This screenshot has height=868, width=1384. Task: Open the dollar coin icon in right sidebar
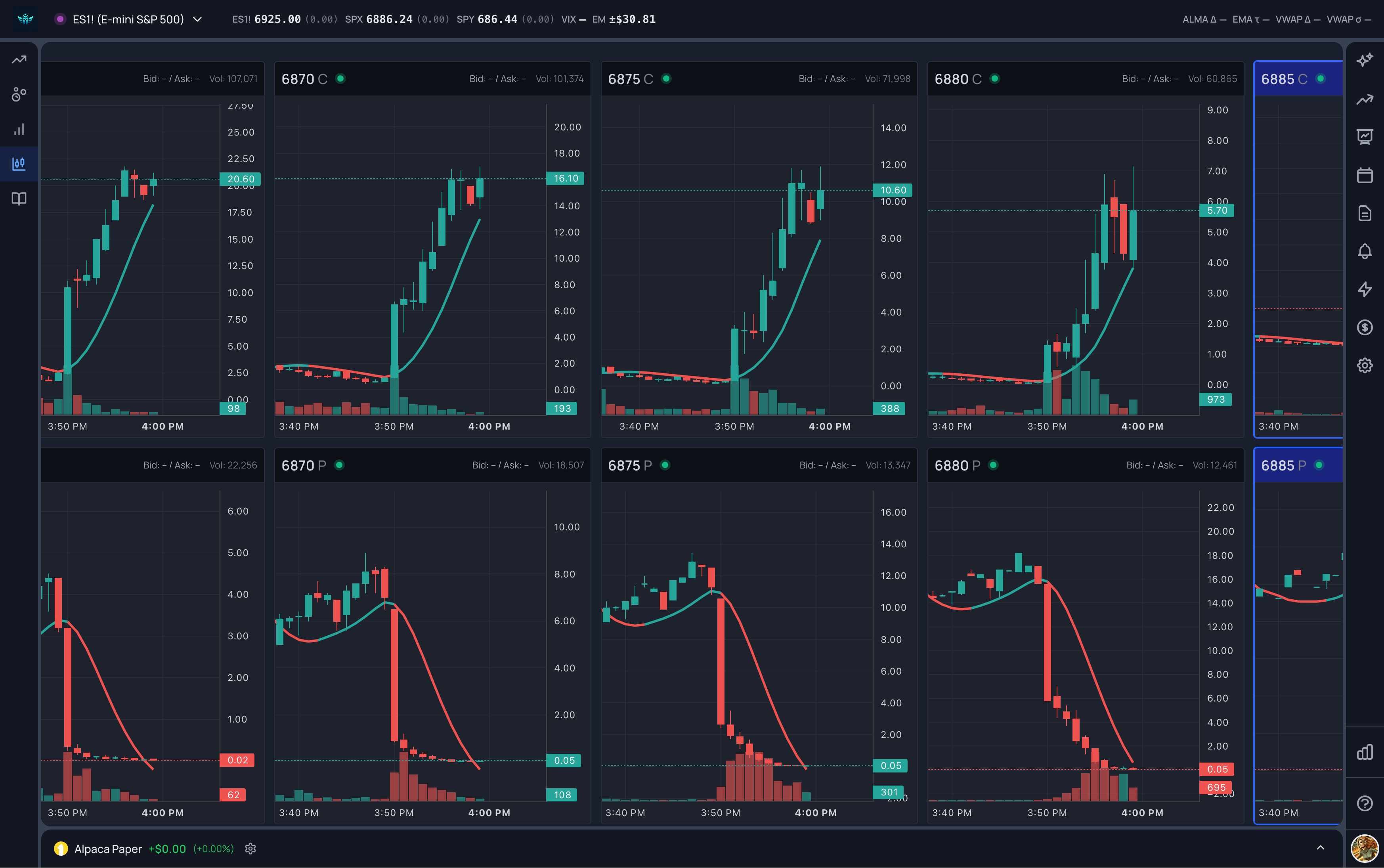coord(1365,327)
